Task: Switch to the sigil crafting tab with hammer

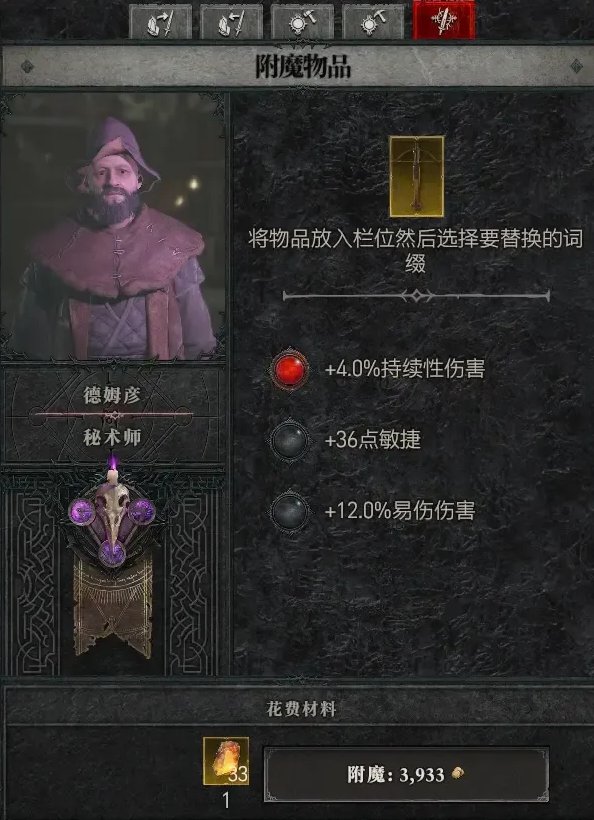Action: [x=302, y=22]
